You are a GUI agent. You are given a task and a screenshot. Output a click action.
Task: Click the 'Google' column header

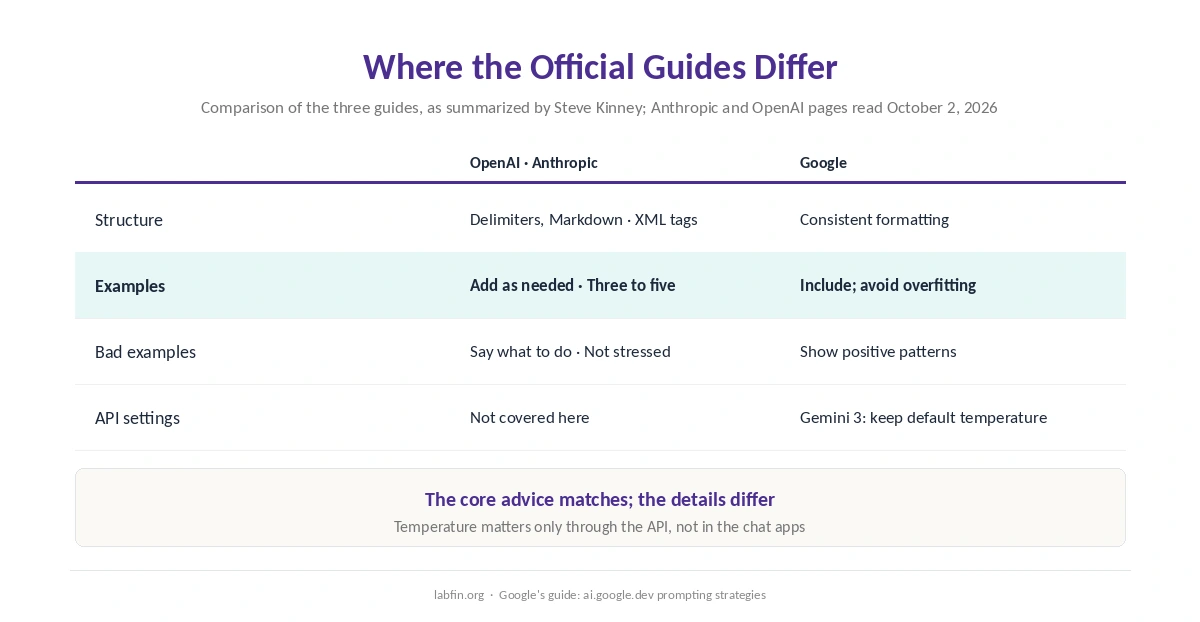point(823,162)
